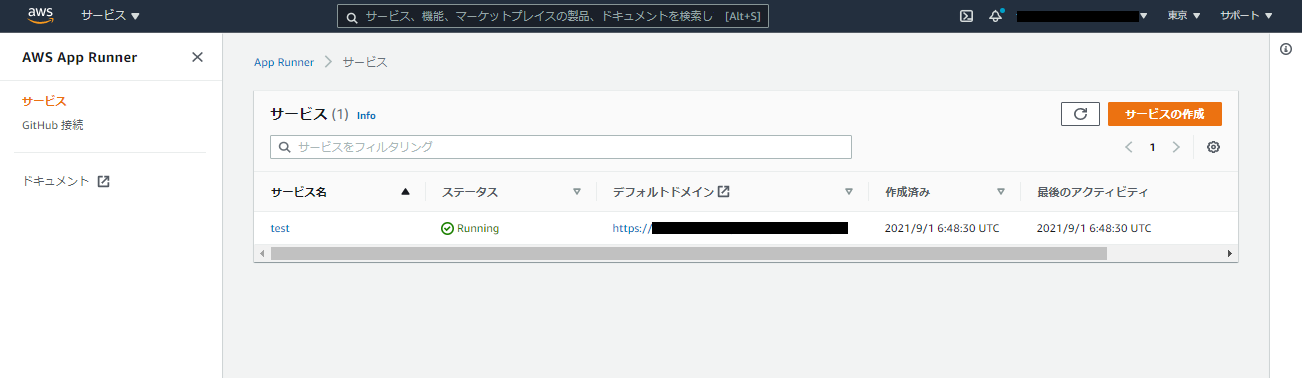Screen dimensions: 1302x378
Task: Close the AWS App Runner sidebar
Action: click(x=197, y=57)
